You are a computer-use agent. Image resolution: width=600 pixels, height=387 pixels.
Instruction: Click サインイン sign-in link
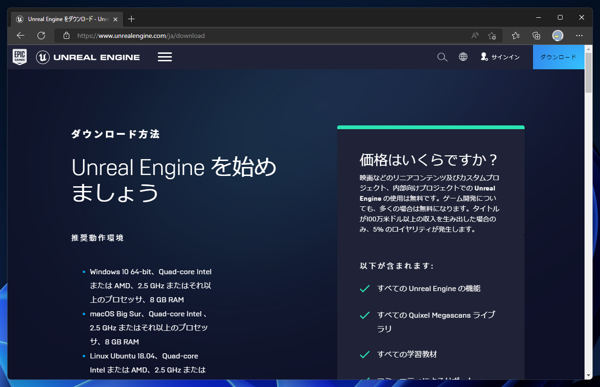pos(500,57)
